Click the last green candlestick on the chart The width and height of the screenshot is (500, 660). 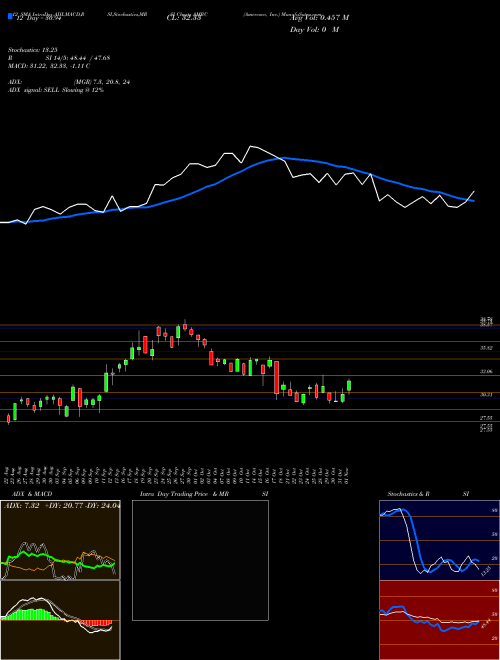[349, 386]
